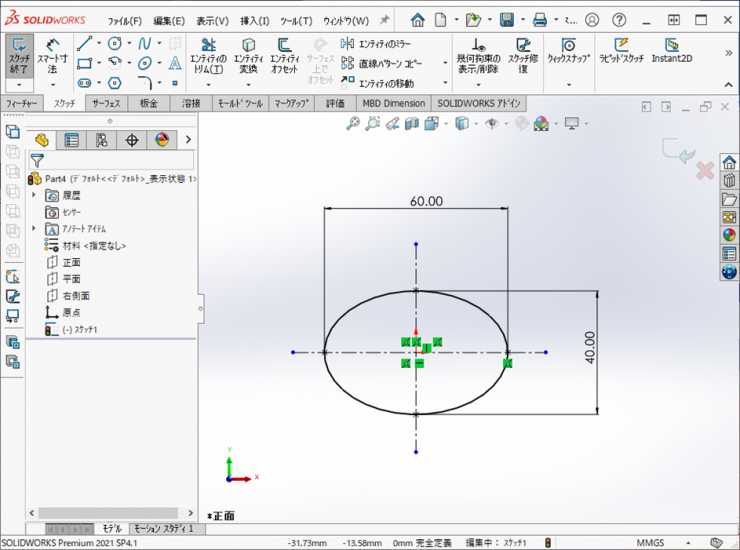
Task: Click the エンティティの移動 move entities button
Action: (378, 83)
